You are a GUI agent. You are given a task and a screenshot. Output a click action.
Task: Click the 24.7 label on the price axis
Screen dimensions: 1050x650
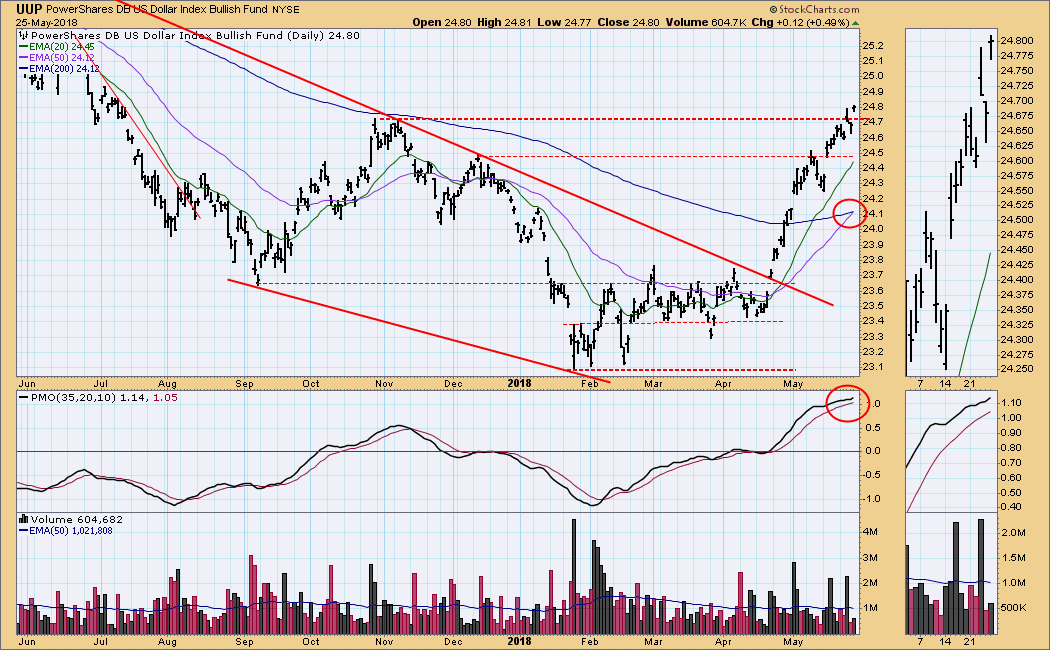click(875, 122)
